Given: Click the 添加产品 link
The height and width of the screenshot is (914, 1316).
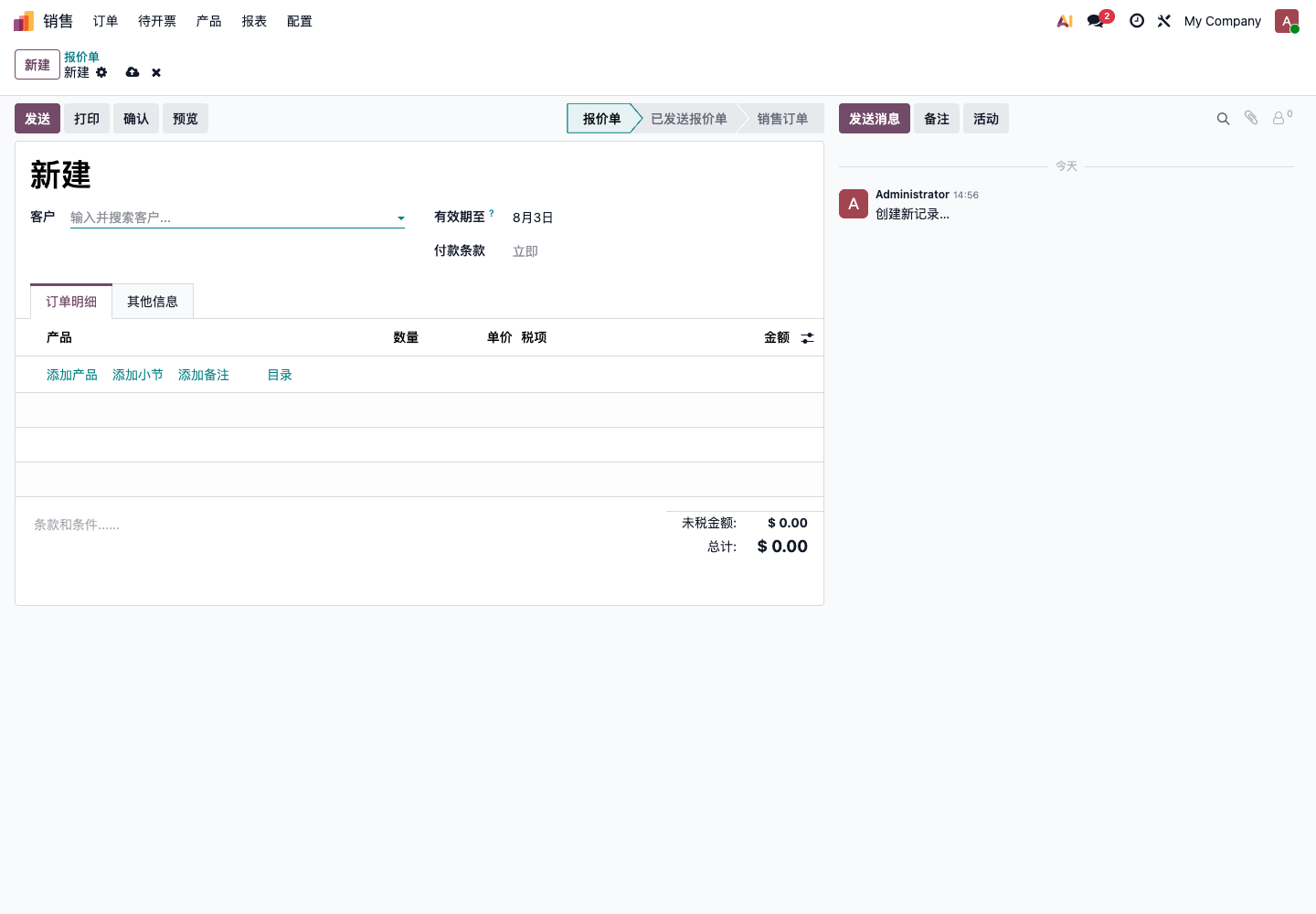Looking at the screenshot, I should pyautogui.click(x=72, y=375).
